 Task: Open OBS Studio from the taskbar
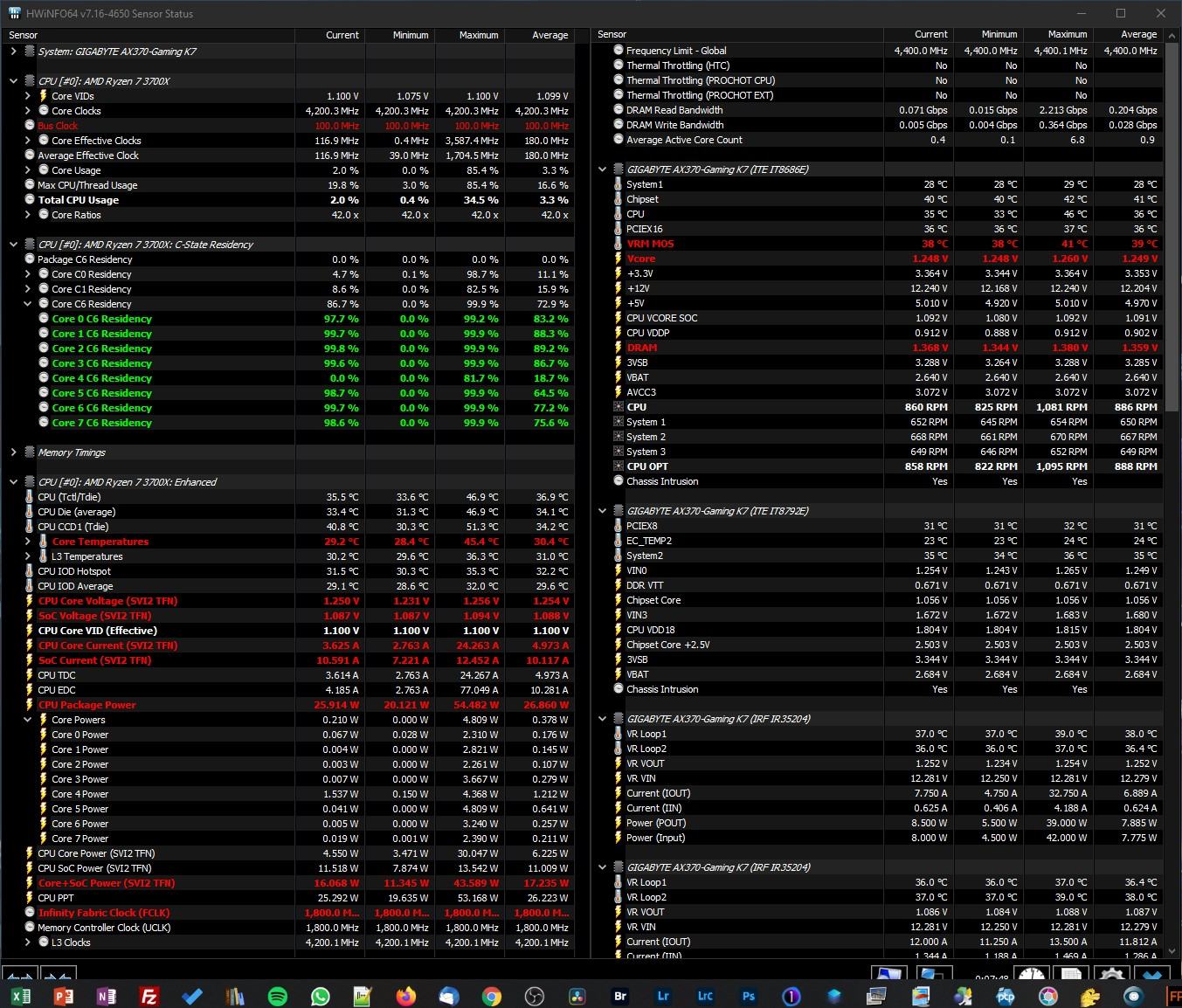(x=535, y=995)
